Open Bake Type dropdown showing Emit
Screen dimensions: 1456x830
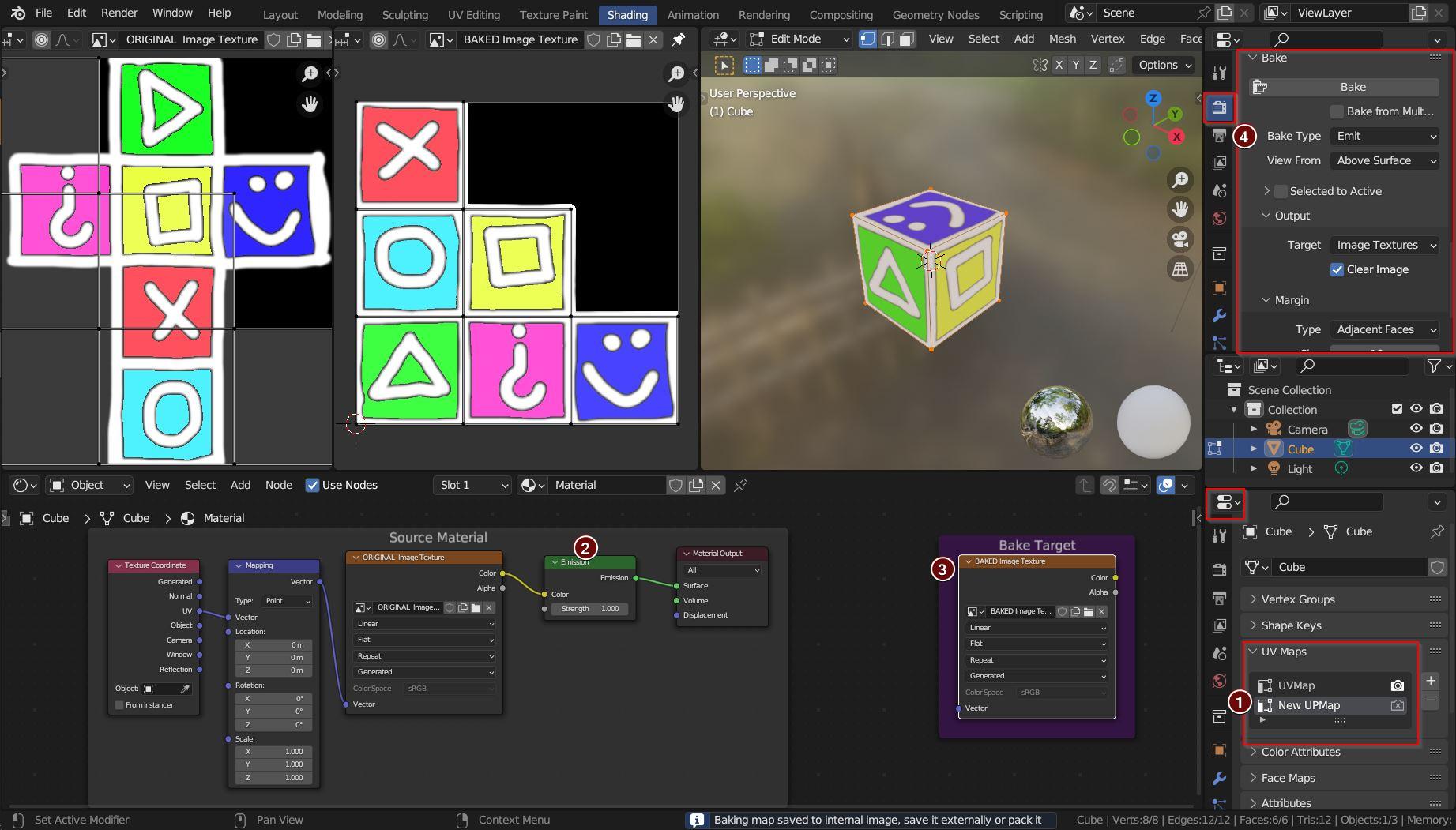coord(1385,136)
